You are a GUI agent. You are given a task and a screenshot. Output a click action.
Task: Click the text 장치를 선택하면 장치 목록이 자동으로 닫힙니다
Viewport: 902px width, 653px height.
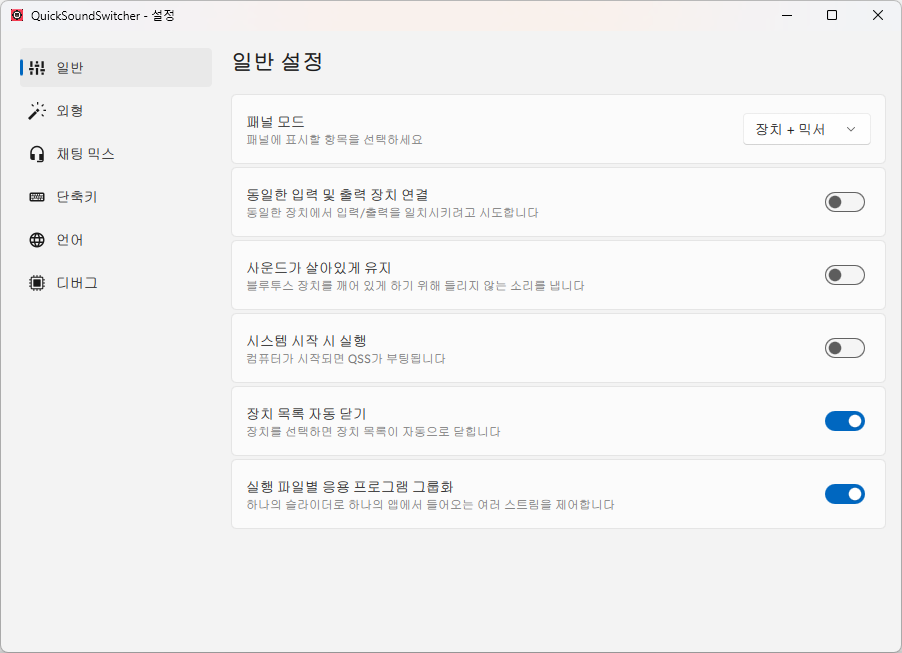point(373,432)
